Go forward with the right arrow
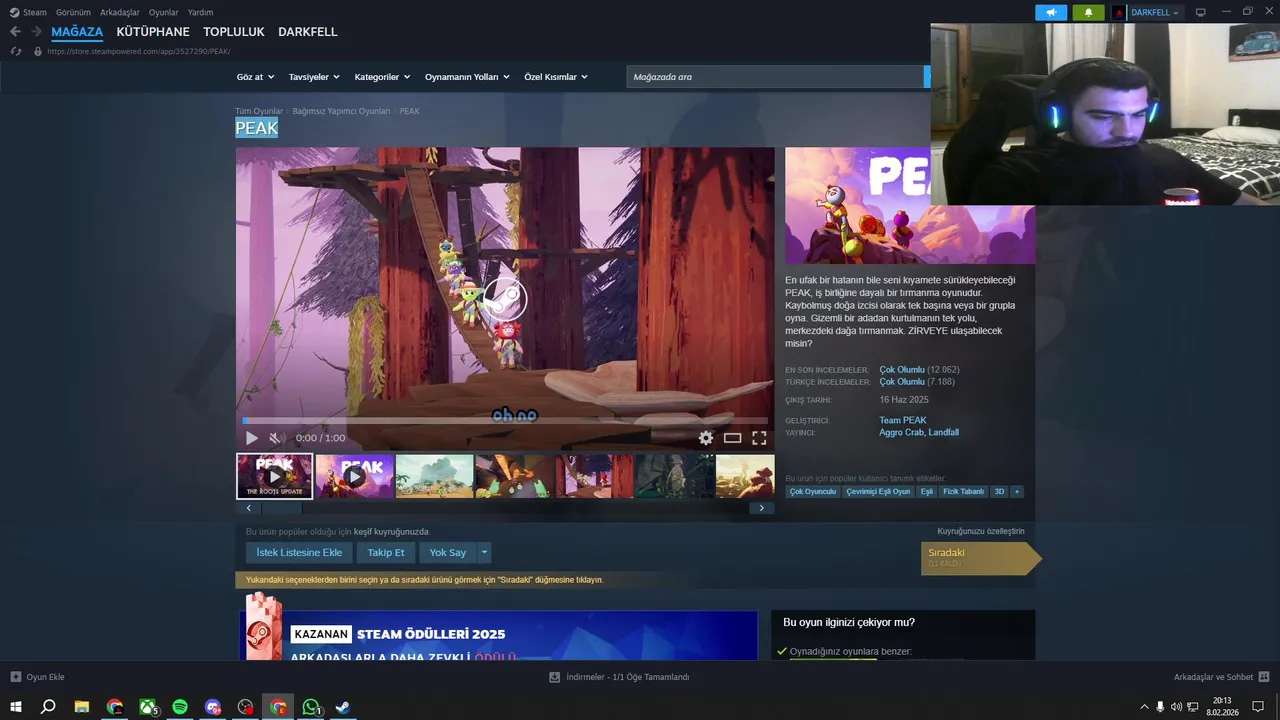The height and width of the screenshot is (720, 1280). (x=37, y=32)
